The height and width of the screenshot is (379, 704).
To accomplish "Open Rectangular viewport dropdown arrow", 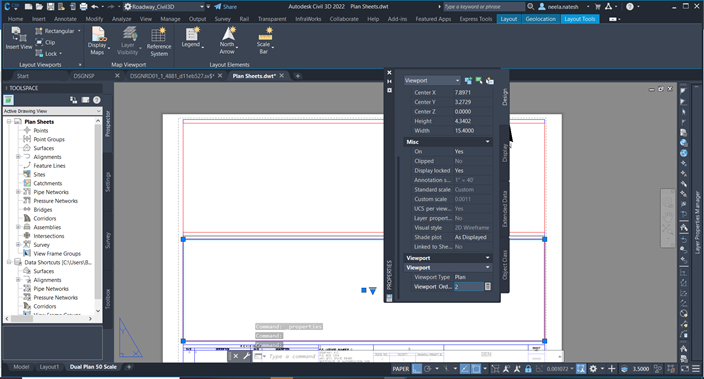I will (x=79, y=31).
